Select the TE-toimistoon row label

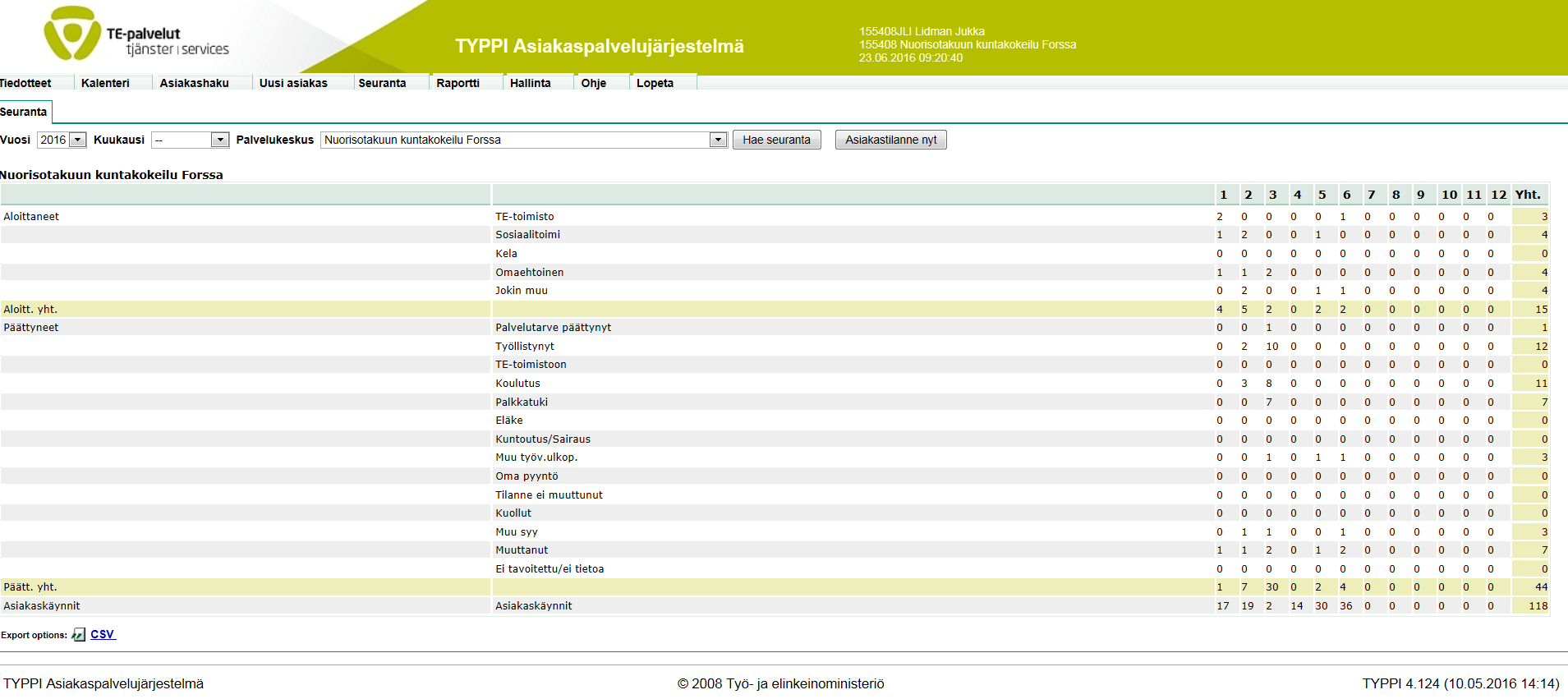[x=531, y=365]
